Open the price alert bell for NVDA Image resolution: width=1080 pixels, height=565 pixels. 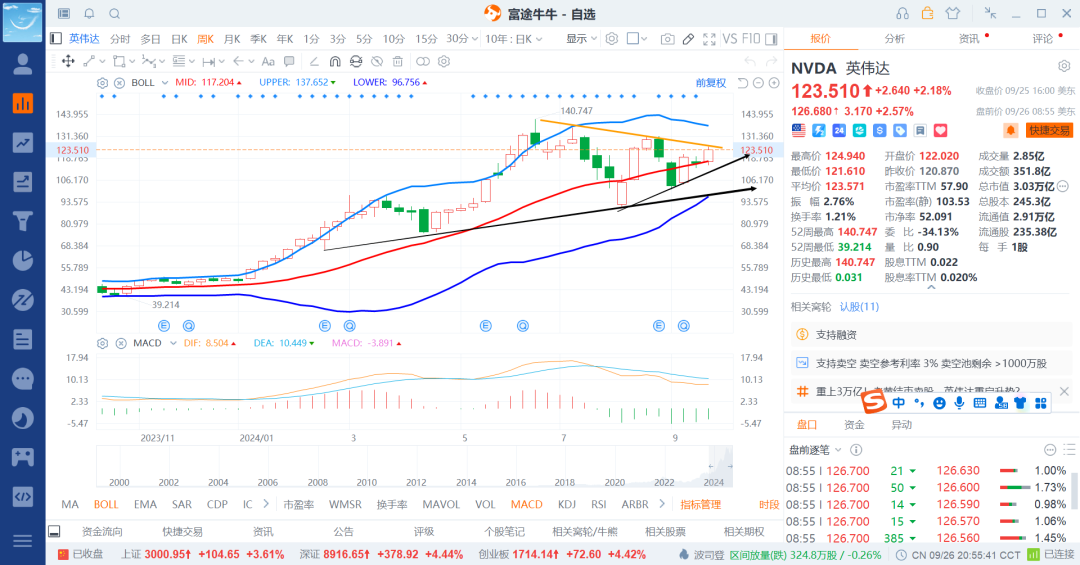point(1010,130)
